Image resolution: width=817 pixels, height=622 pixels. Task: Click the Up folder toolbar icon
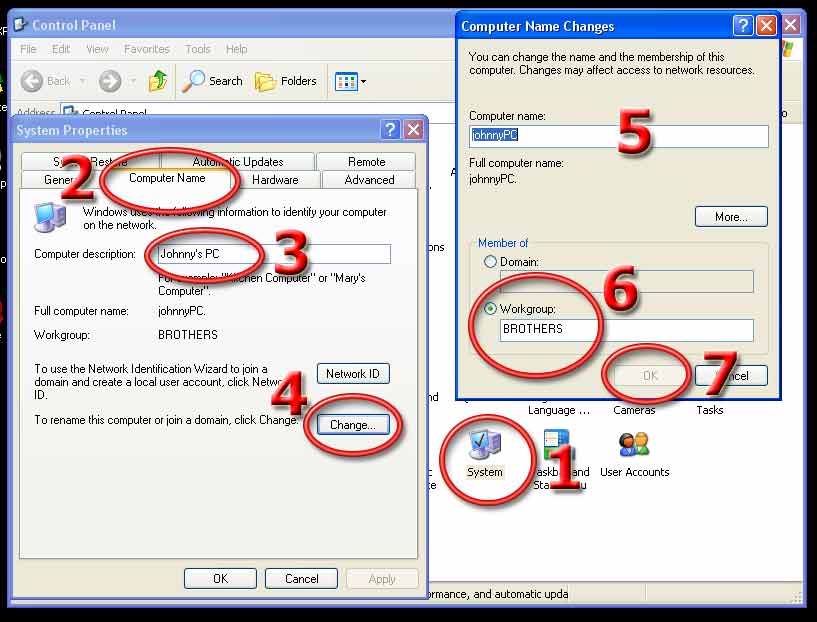click(158, 81)
